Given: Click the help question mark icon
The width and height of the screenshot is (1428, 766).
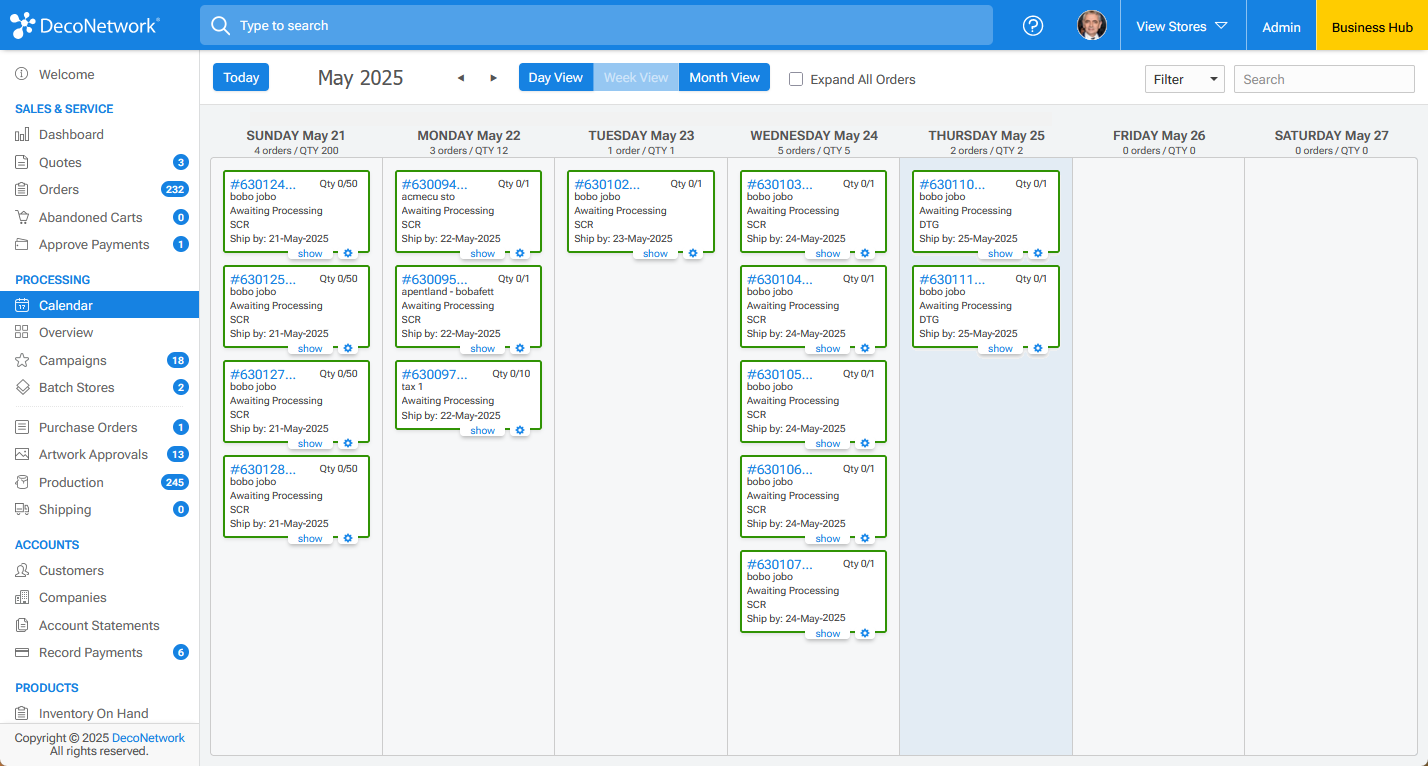Looking at the screenshot, I should (1033, 25).
